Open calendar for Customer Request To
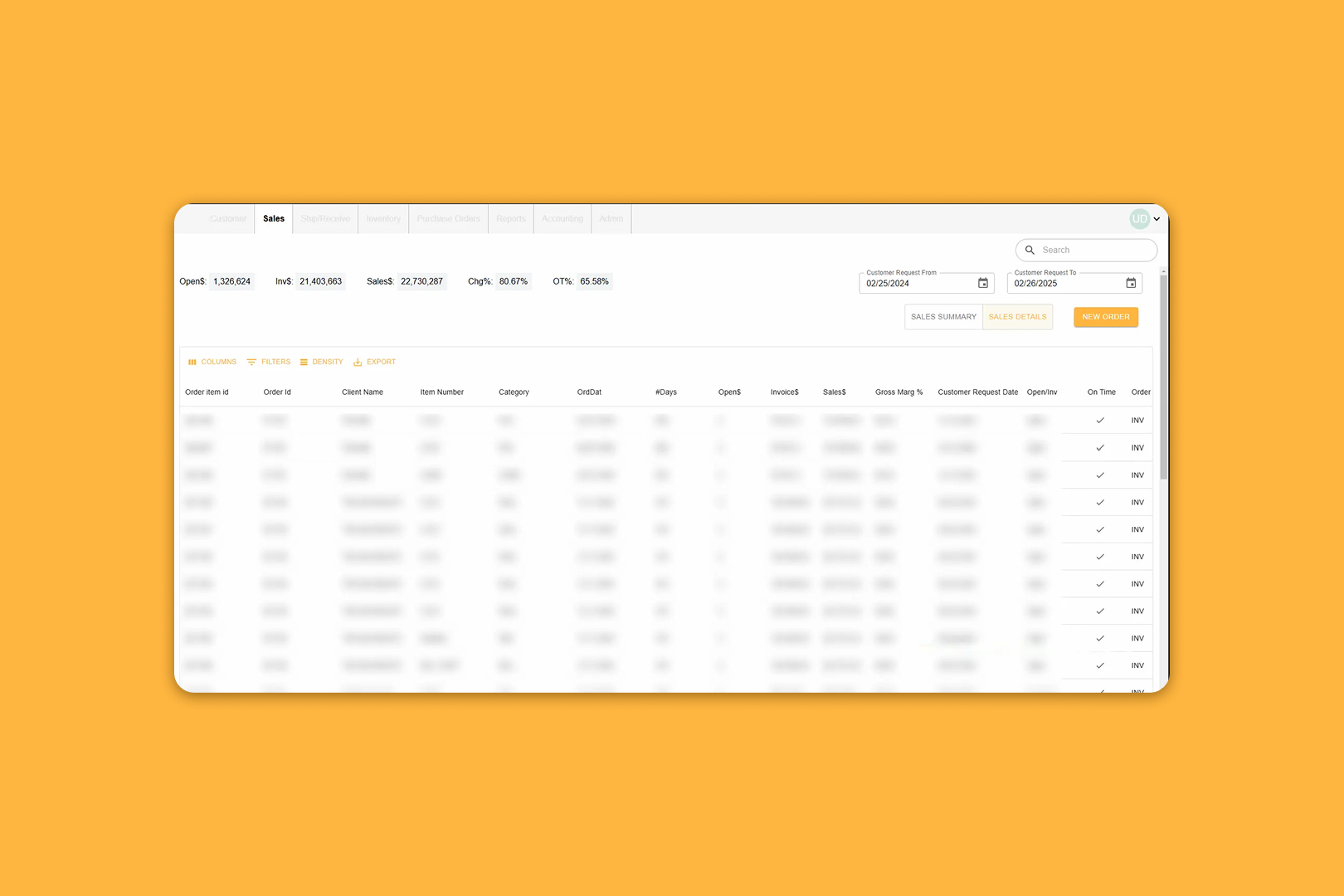Viewport: 1344px width, 896px height. (1131, 283)
